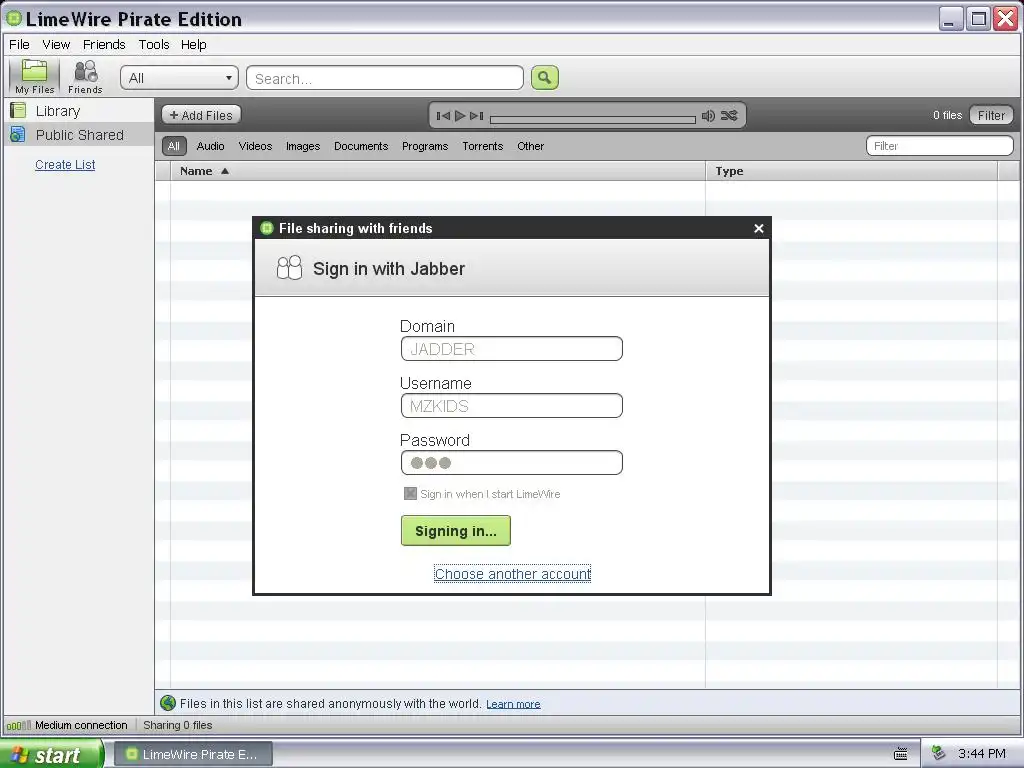1024x768 pixels.
Task: Click the 0 files count label
Action: (x=948, y=115)
